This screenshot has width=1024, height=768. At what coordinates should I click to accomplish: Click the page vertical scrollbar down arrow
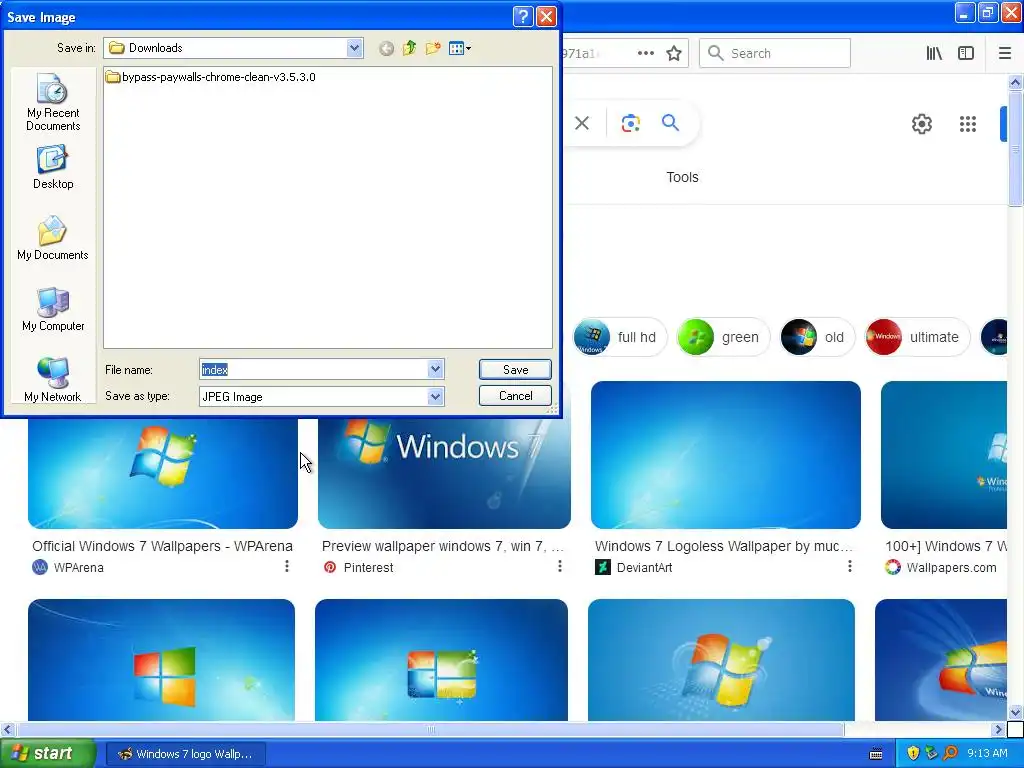tap(1015, 712)
